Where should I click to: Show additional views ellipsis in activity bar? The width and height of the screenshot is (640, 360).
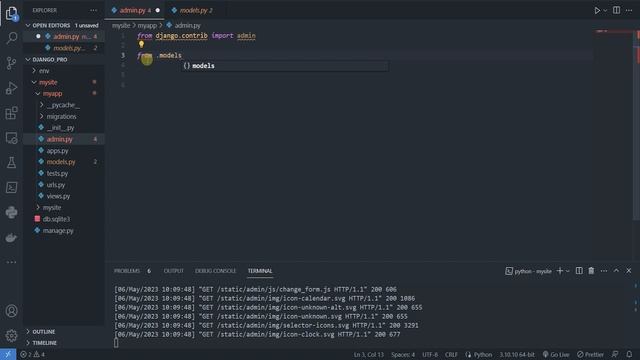11,262
